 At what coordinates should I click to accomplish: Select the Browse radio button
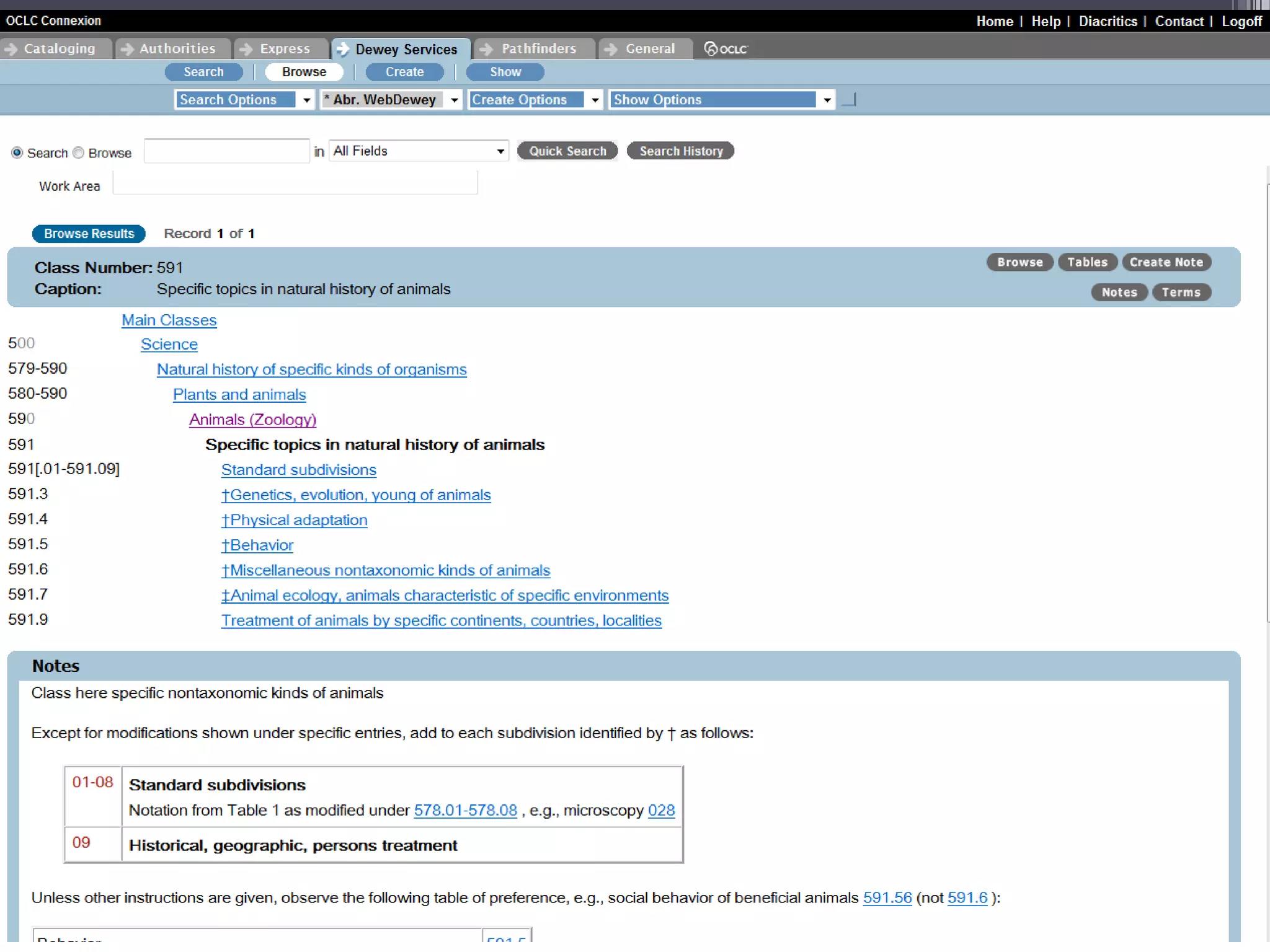click(x=78, y=152)
